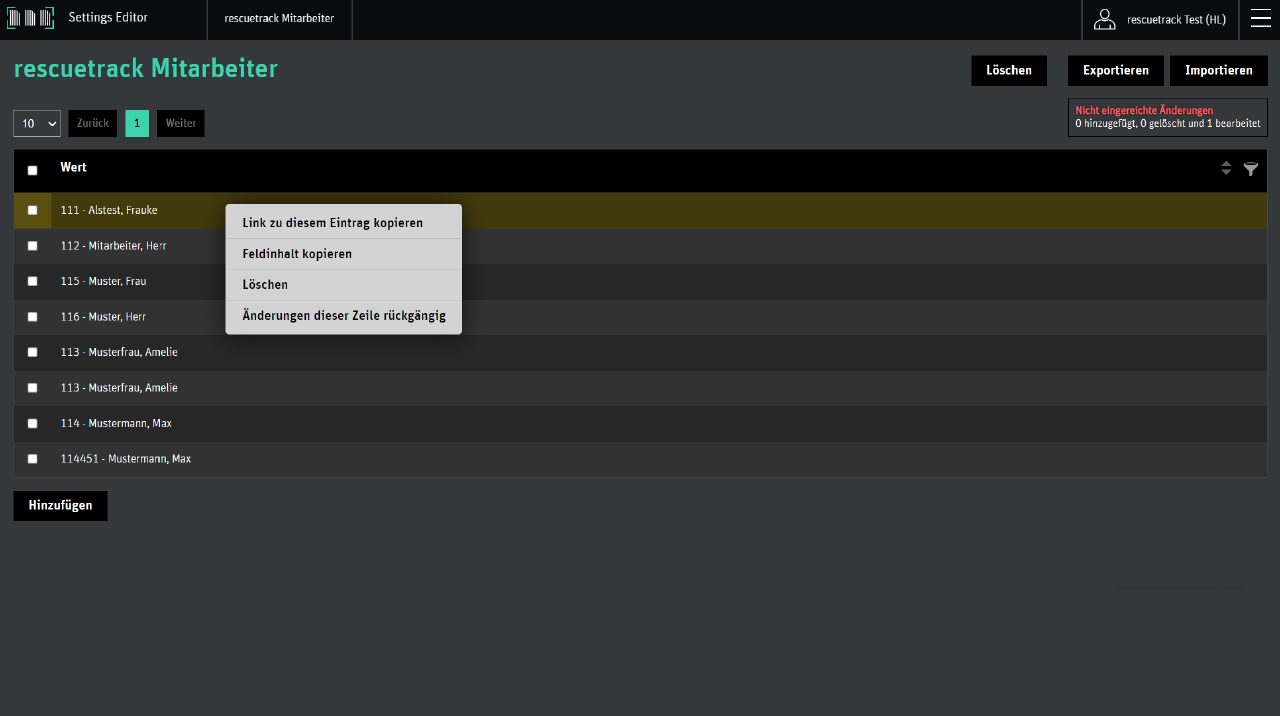1280x716 pixels.
Task: Click the user account icon
Action: (x=1104, y=18)
